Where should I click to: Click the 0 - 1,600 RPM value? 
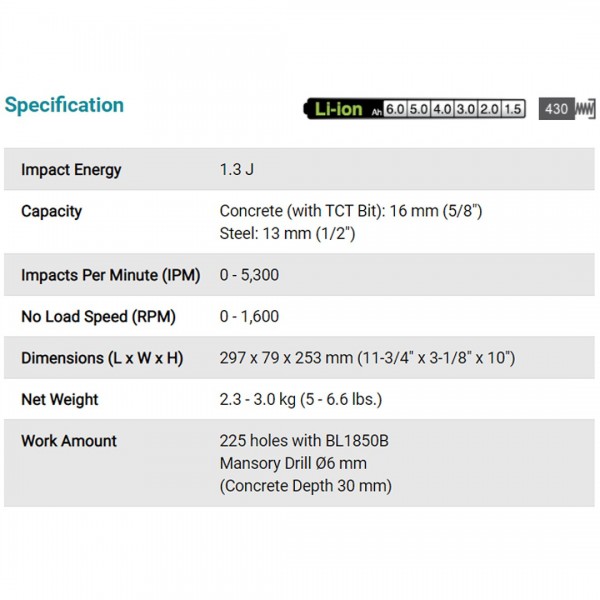[x=249, y=316]
